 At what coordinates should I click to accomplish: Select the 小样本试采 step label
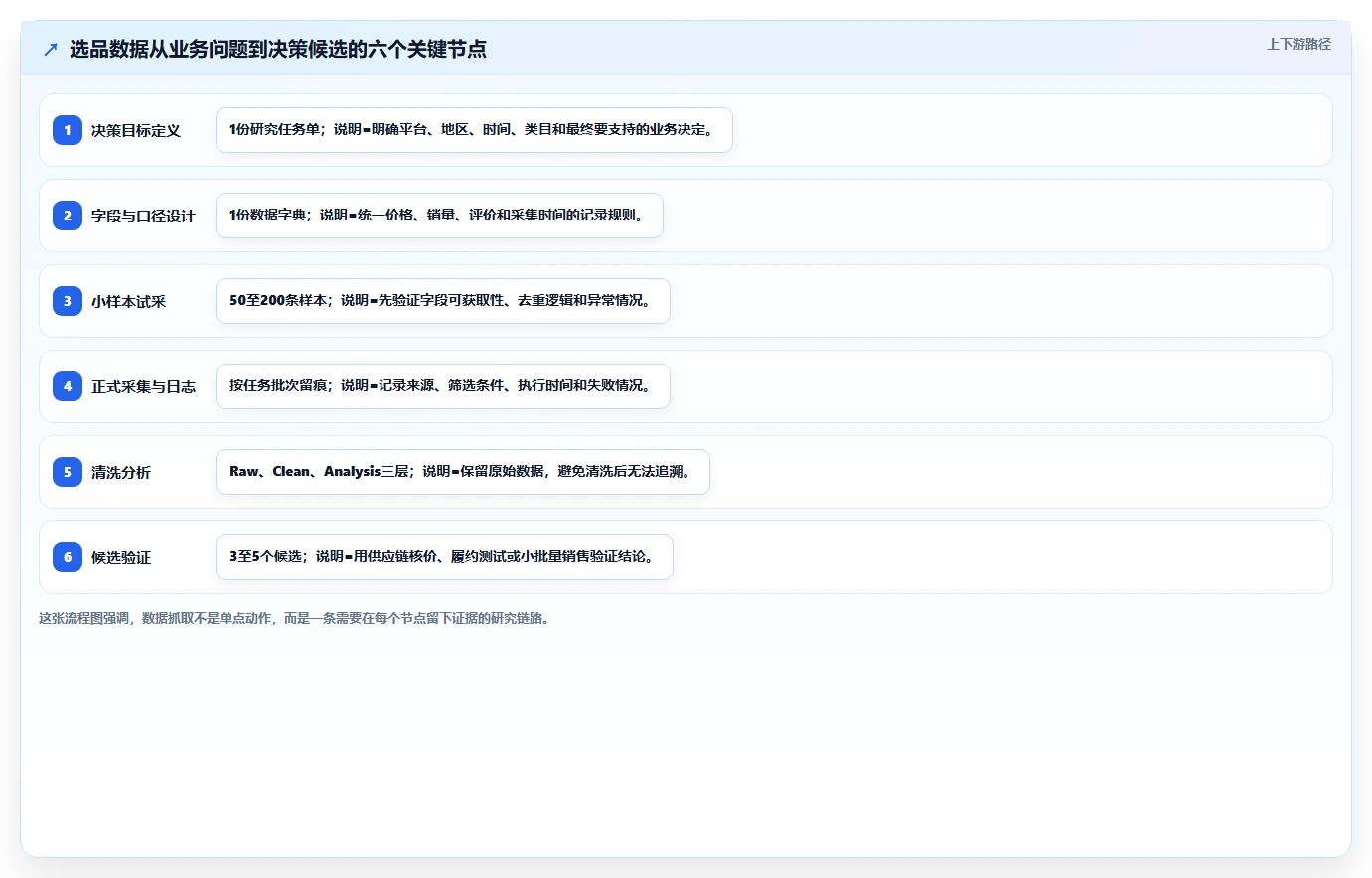point(129,301)
